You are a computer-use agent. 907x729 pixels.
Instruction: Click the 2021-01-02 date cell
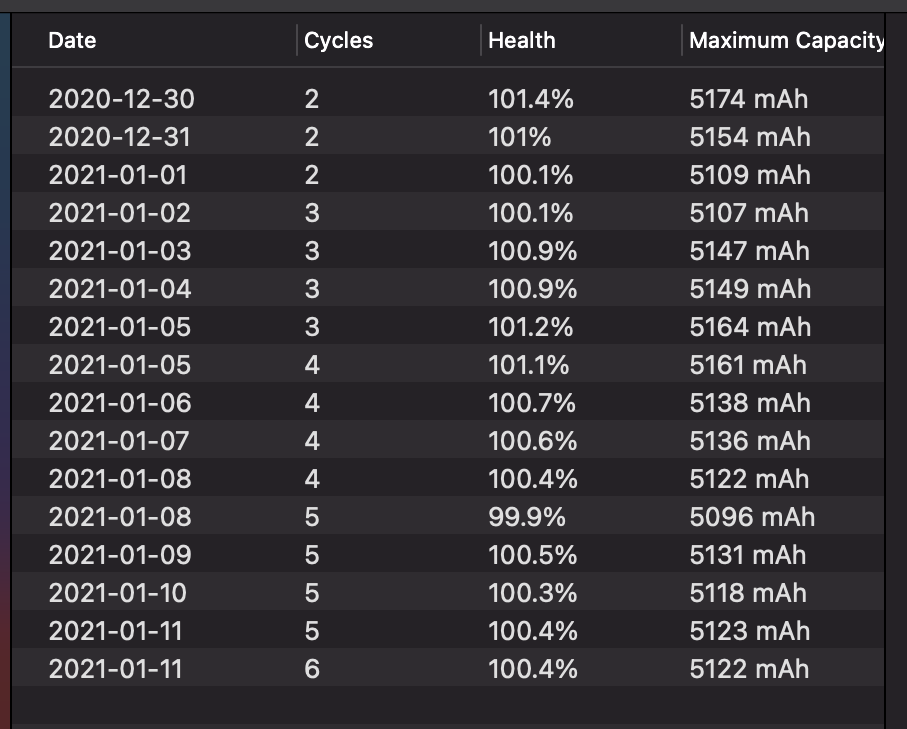119,213
